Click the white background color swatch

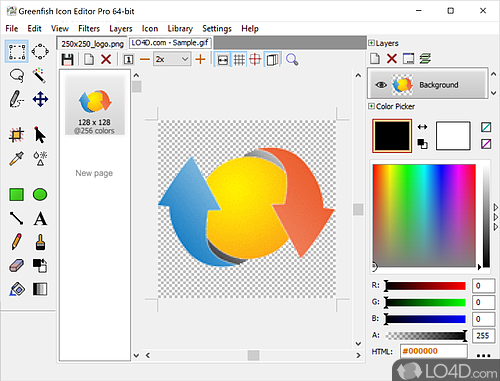pos(453,136)
